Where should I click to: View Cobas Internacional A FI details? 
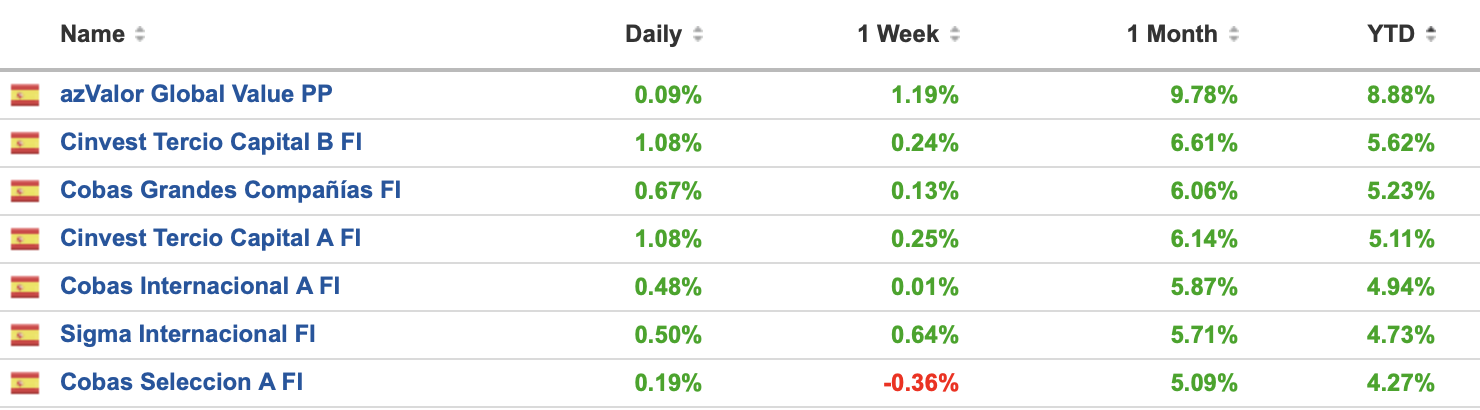pos(200,287)
